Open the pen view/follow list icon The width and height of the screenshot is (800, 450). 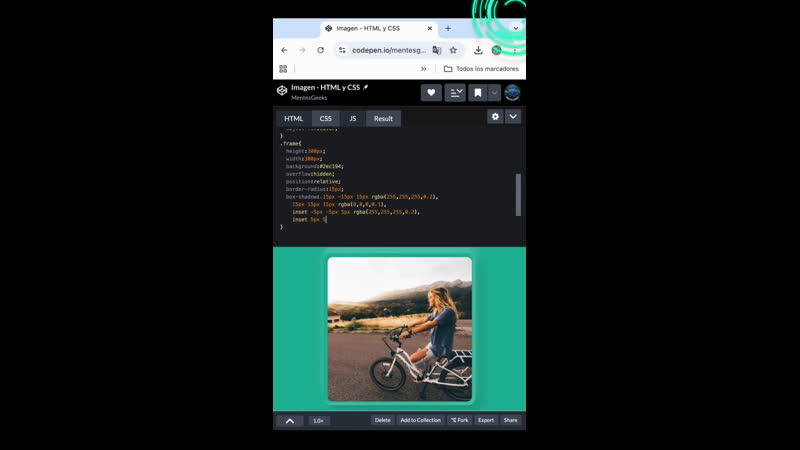coord(455,93)
